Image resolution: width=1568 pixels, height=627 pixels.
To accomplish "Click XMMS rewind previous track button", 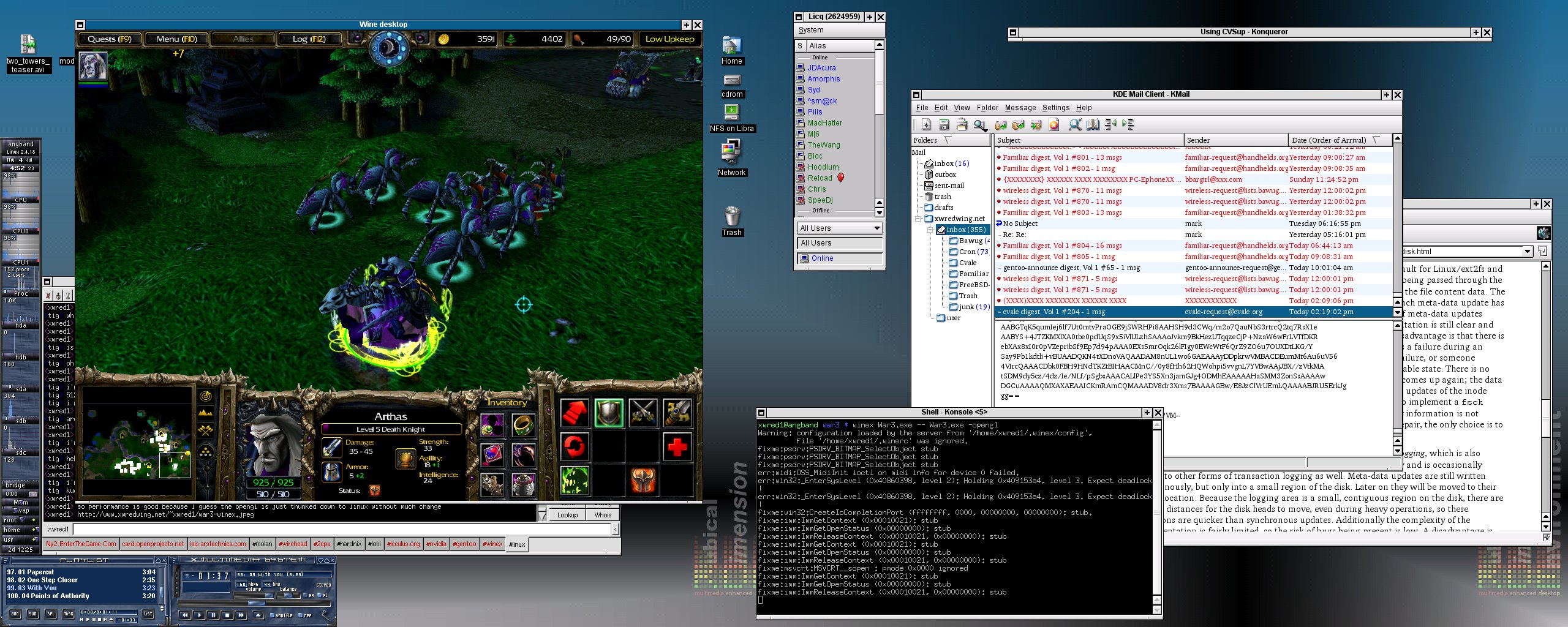I will pyautogui.click(x=185, y=615).
